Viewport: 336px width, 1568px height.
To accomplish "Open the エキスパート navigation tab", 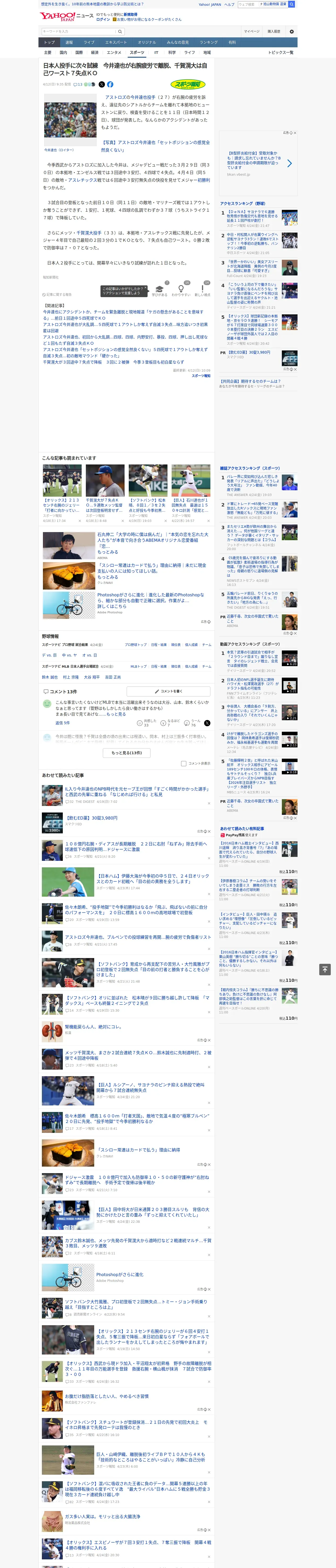I will click(116, 43).
